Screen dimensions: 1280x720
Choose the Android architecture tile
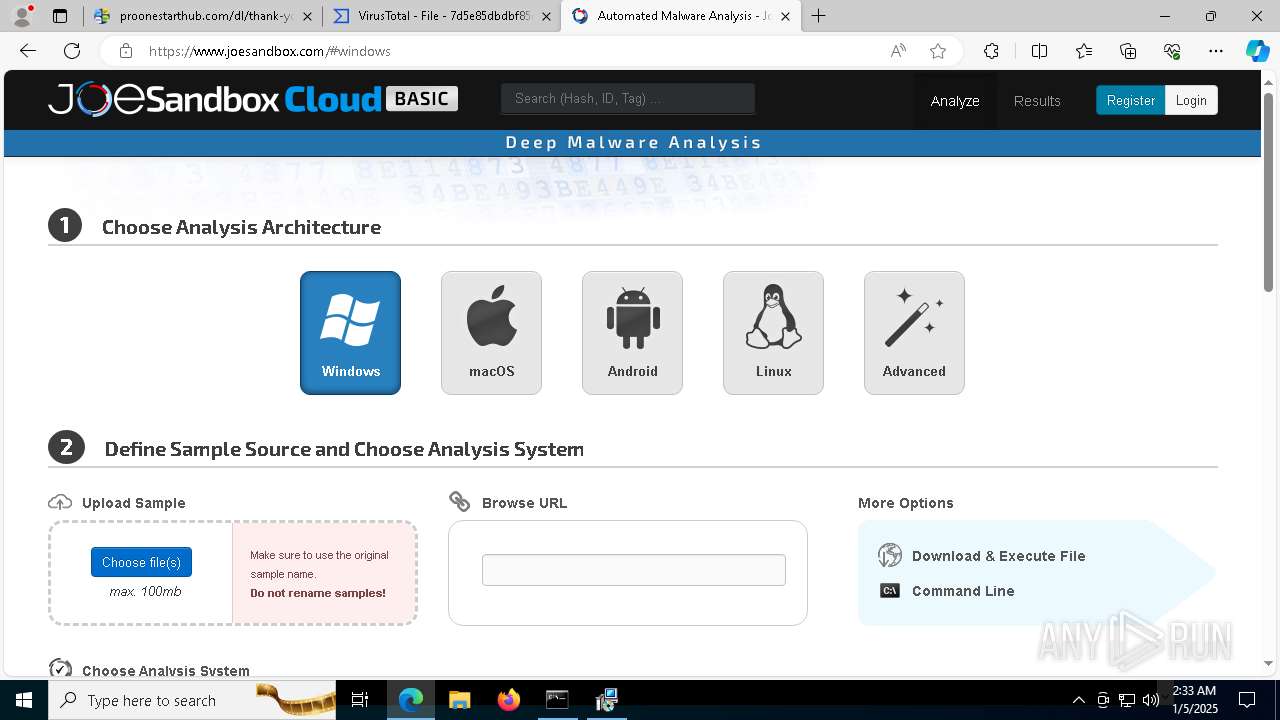pyautogui.click(x=632, y=333)
